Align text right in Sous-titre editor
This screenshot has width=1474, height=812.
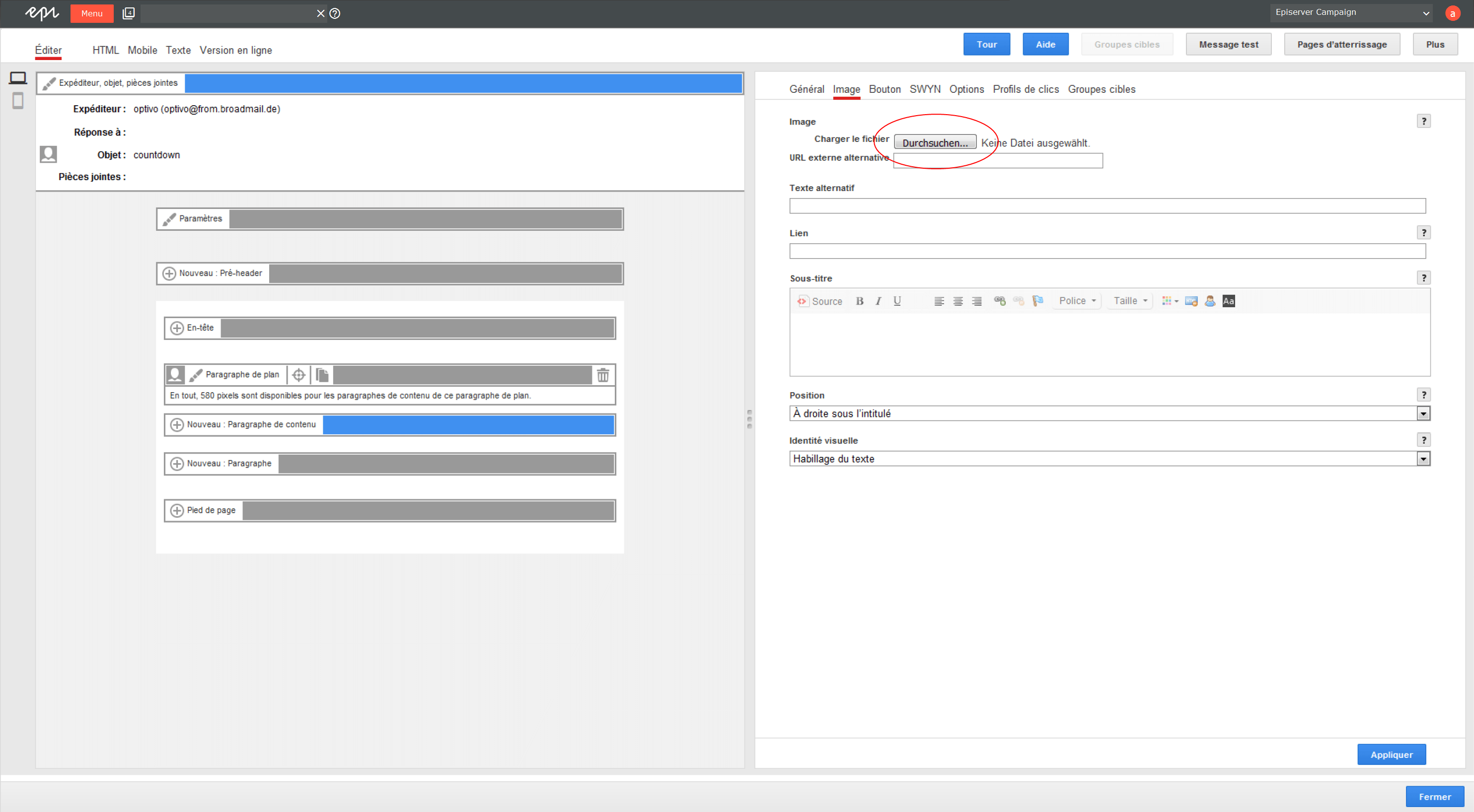click(x=977, y=301)
